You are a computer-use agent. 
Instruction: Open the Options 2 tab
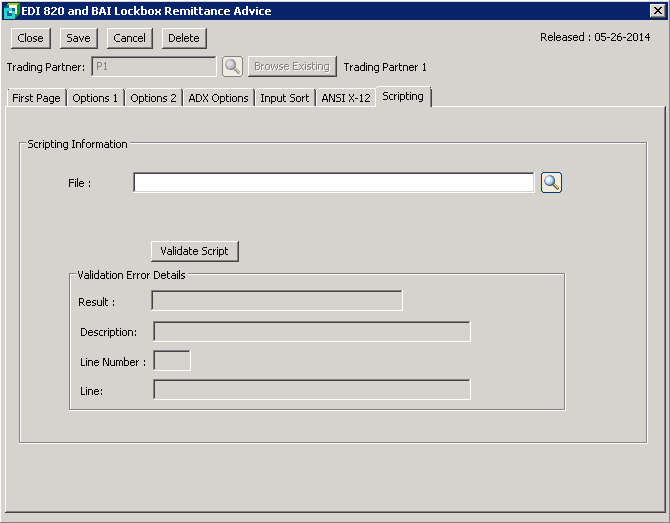pos(153,98)
